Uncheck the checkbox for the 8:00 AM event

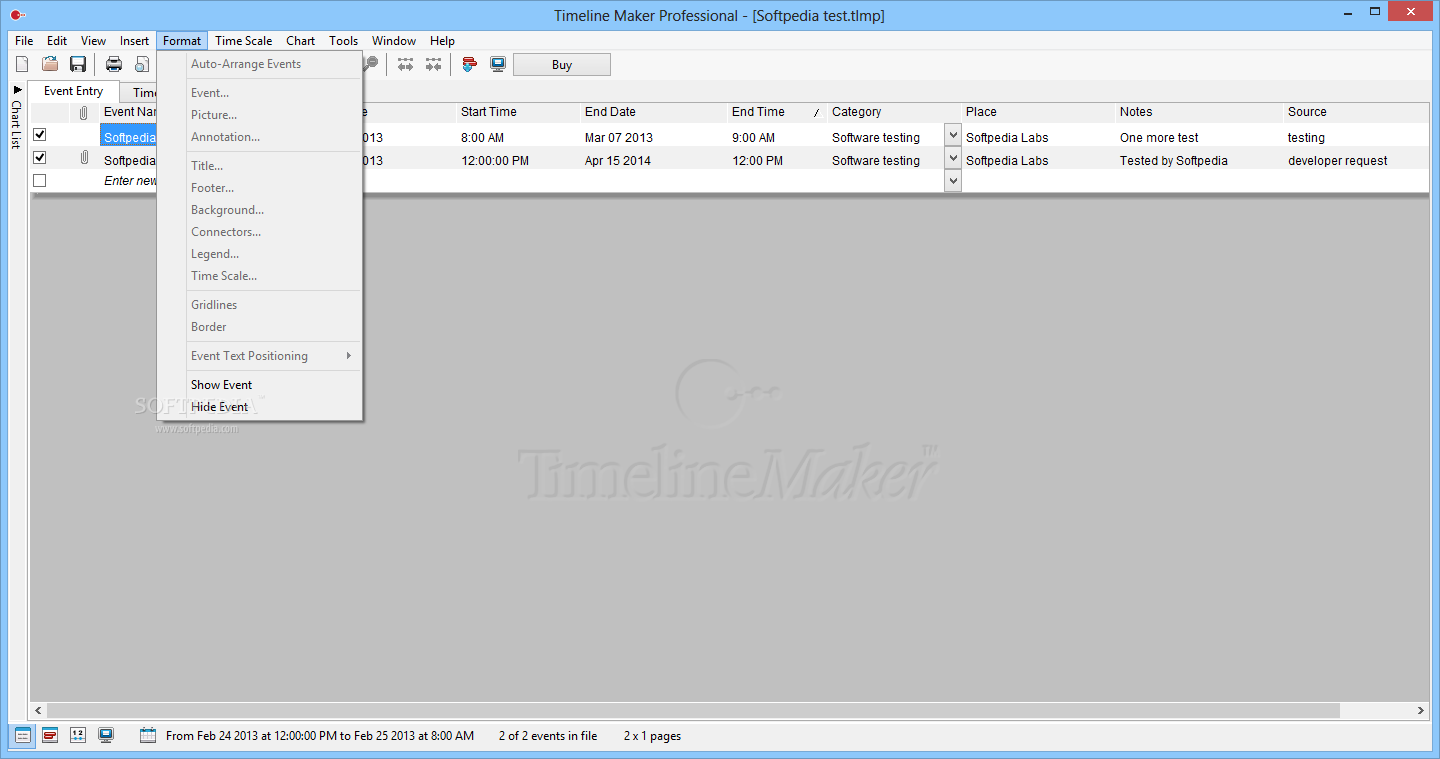pyautogui.click(x=40, y=135)
